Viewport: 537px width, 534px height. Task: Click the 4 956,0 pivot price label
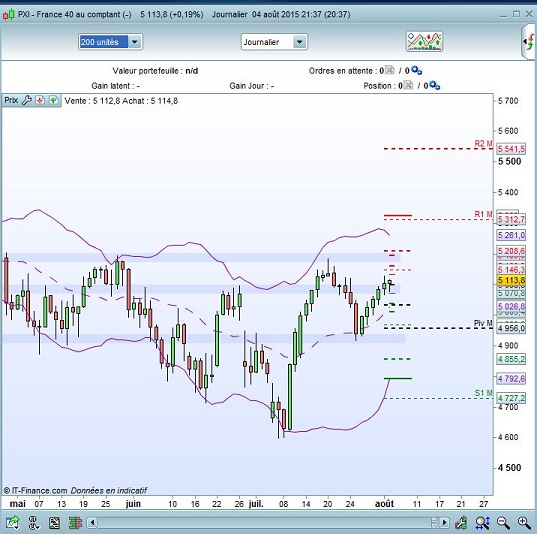(x=511, y=328)
